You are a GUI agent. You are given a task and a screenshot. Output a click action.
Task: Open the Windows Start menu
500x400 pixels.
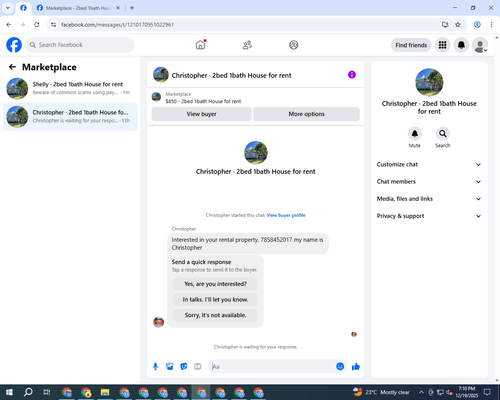9,392
